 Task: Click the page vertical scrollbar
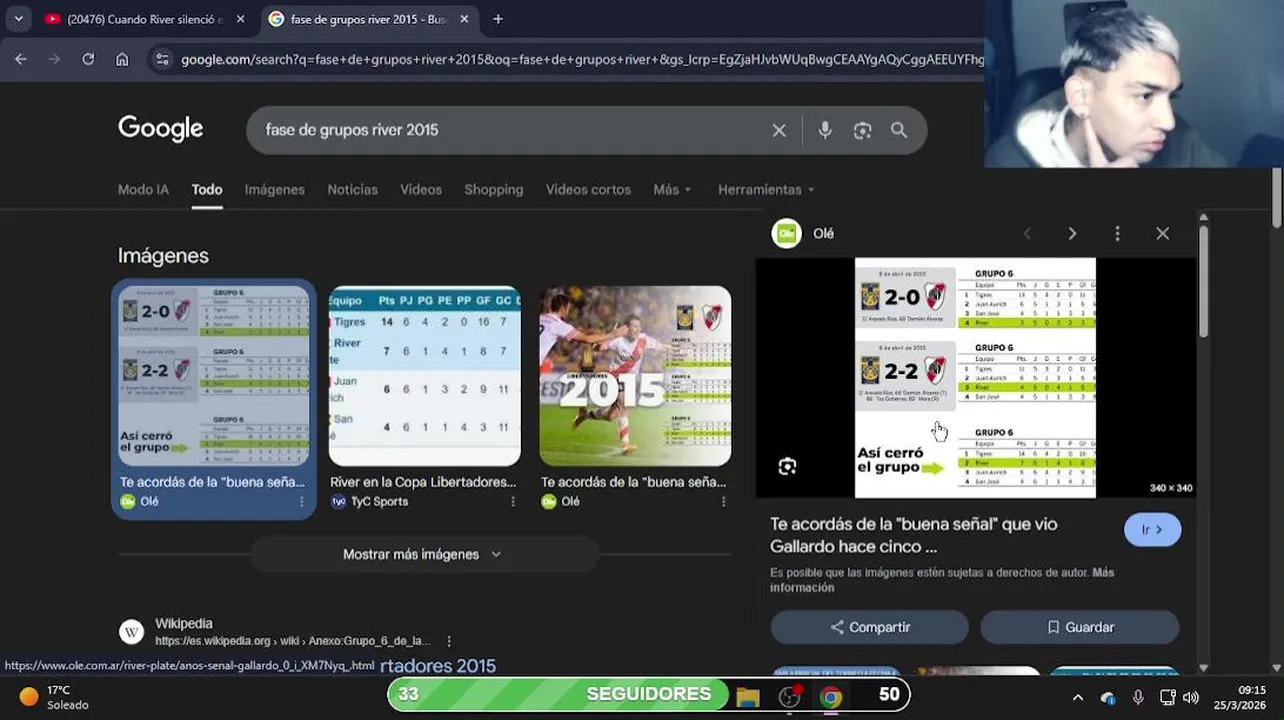point(1277,197)
